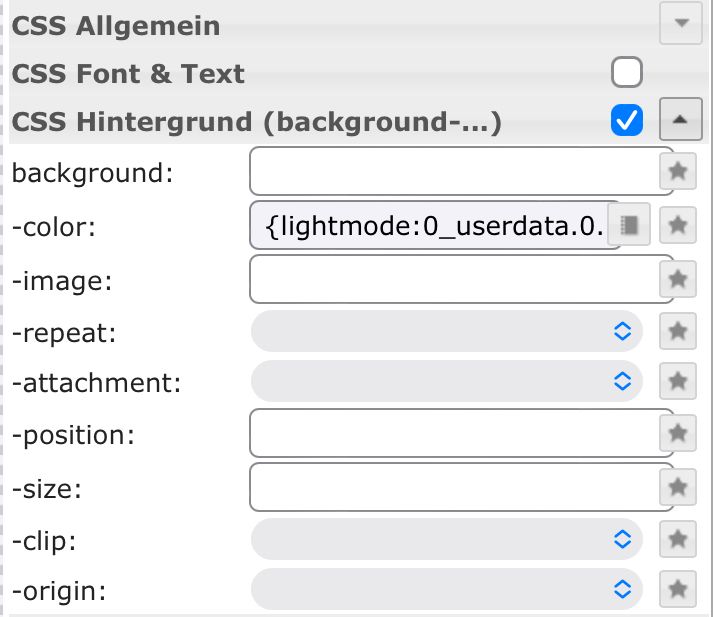
Task: Click the star icon in the -size row
Action: tap(678, 487)
